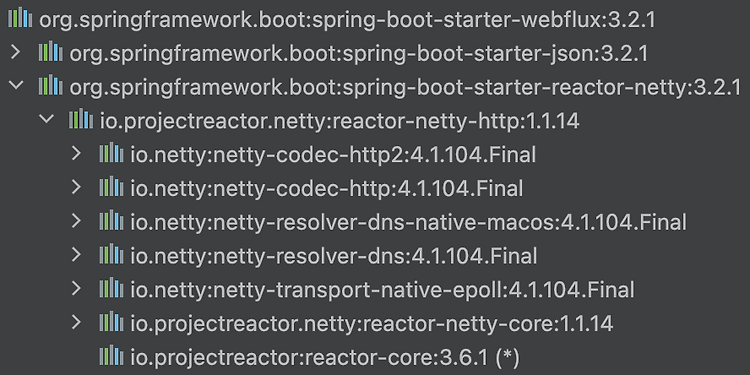Select io.netty:netty-transport-native-epoll:4.1.104.Final text

click(383, 290)
